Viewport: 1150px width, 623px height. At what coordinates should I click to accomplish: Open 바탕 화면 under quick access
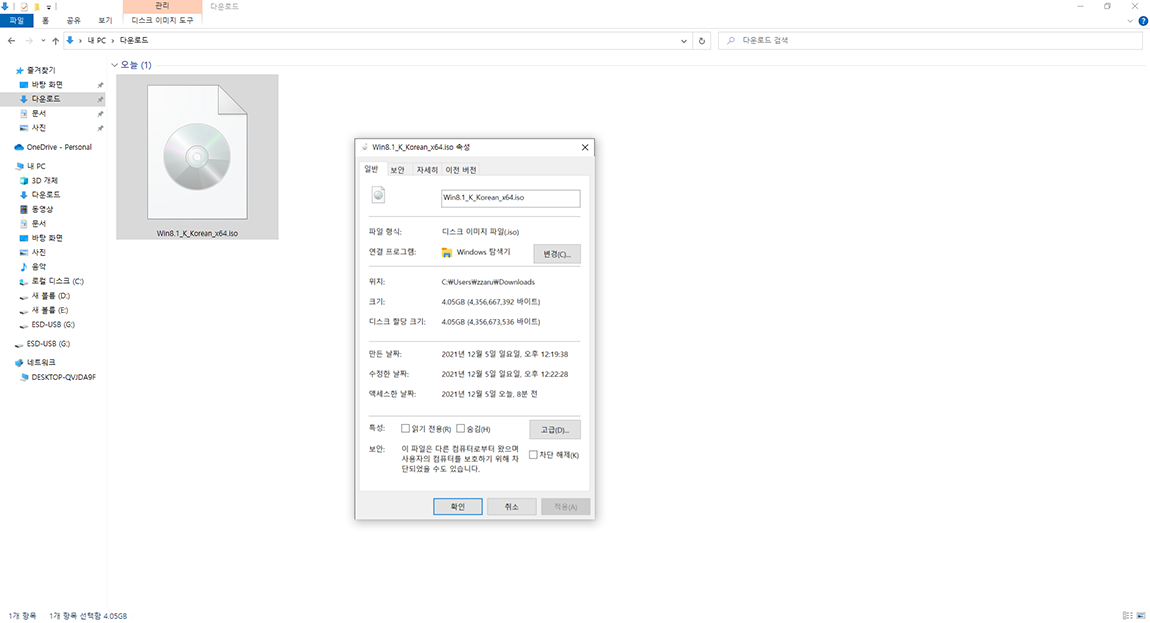click(x=46, y=84)
